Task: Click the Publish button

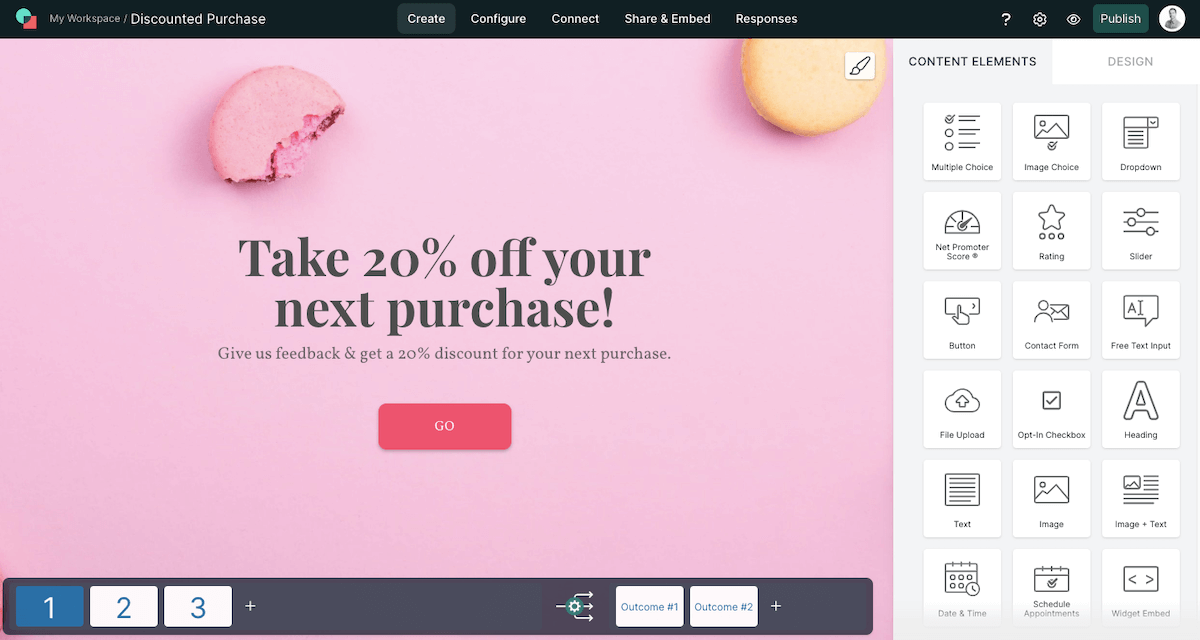Action: [x=1120, y=18]
